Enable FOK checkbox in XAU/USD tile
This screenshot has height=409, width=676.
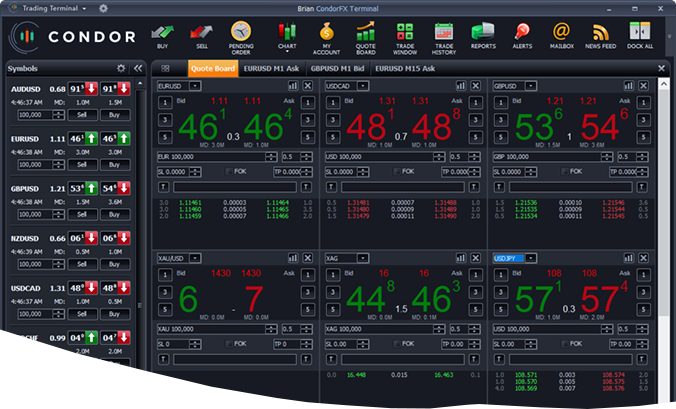pyautogui.click(x=229, y=343)
